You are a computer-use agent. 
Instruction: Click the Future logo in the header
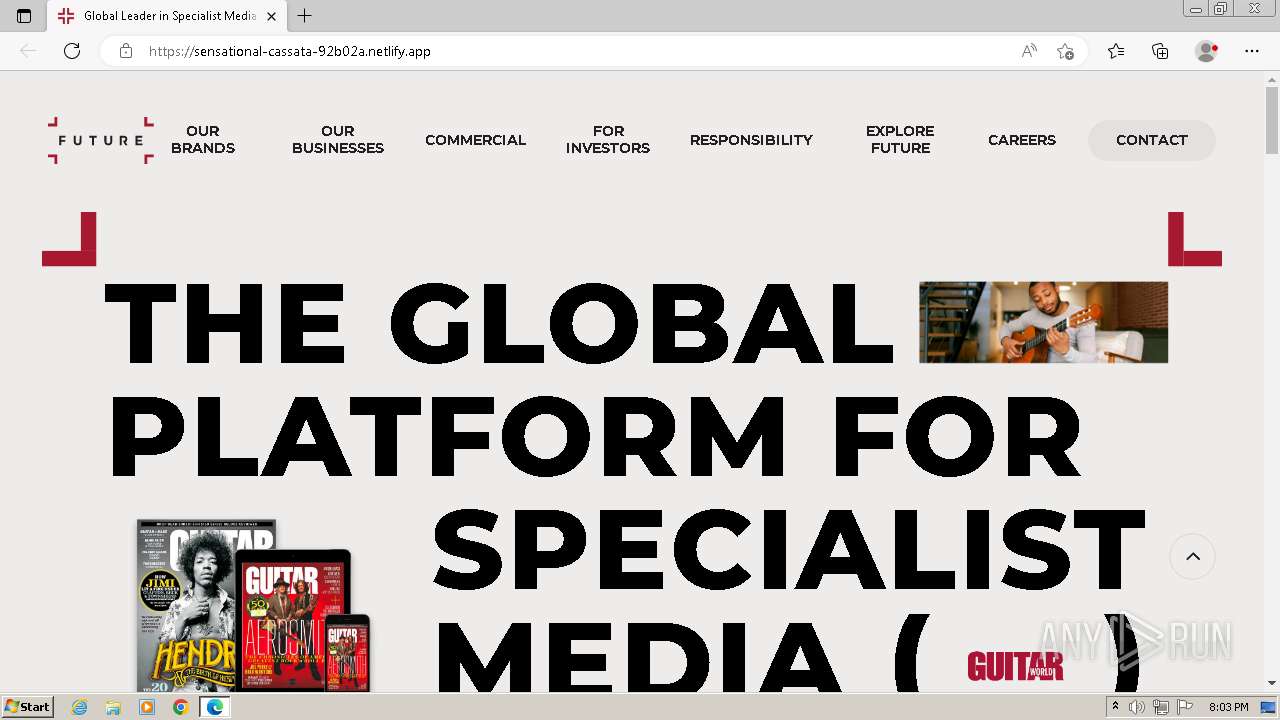click(x=100, y=140)
